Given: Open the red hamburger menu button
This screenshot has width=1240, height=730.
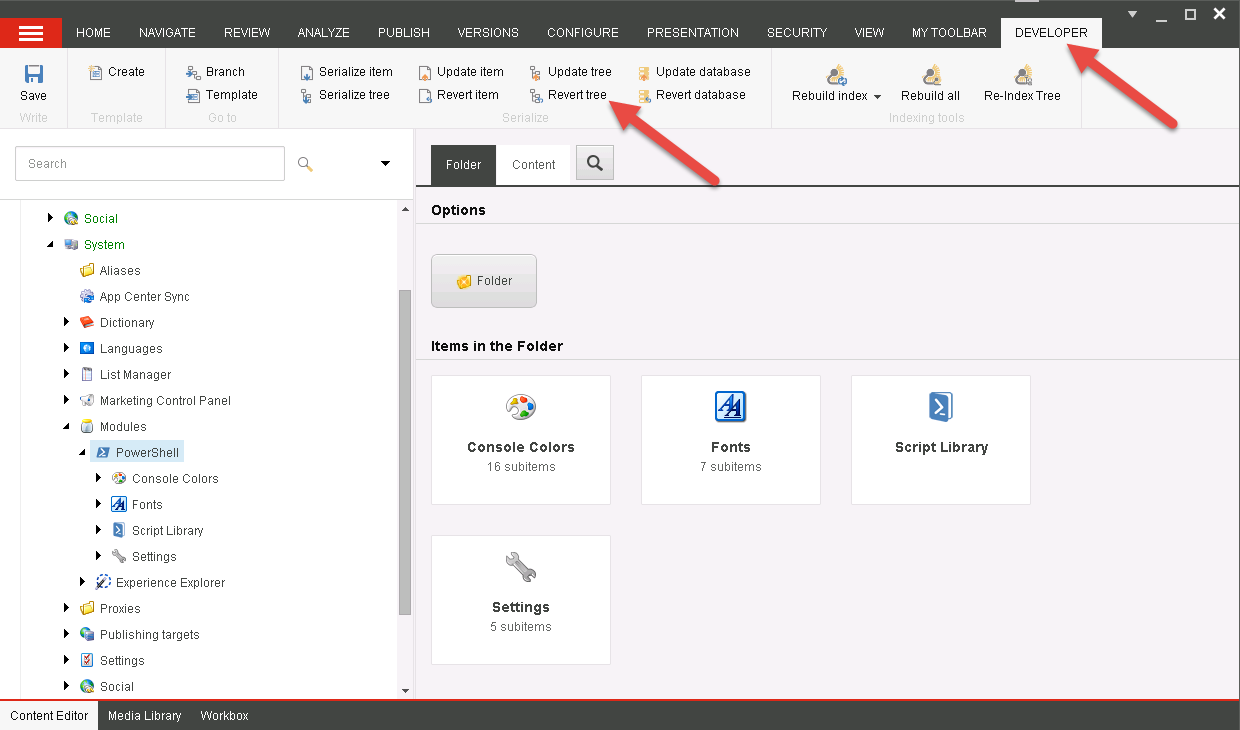Looking at the screenshot, I should tap(31, 33).
